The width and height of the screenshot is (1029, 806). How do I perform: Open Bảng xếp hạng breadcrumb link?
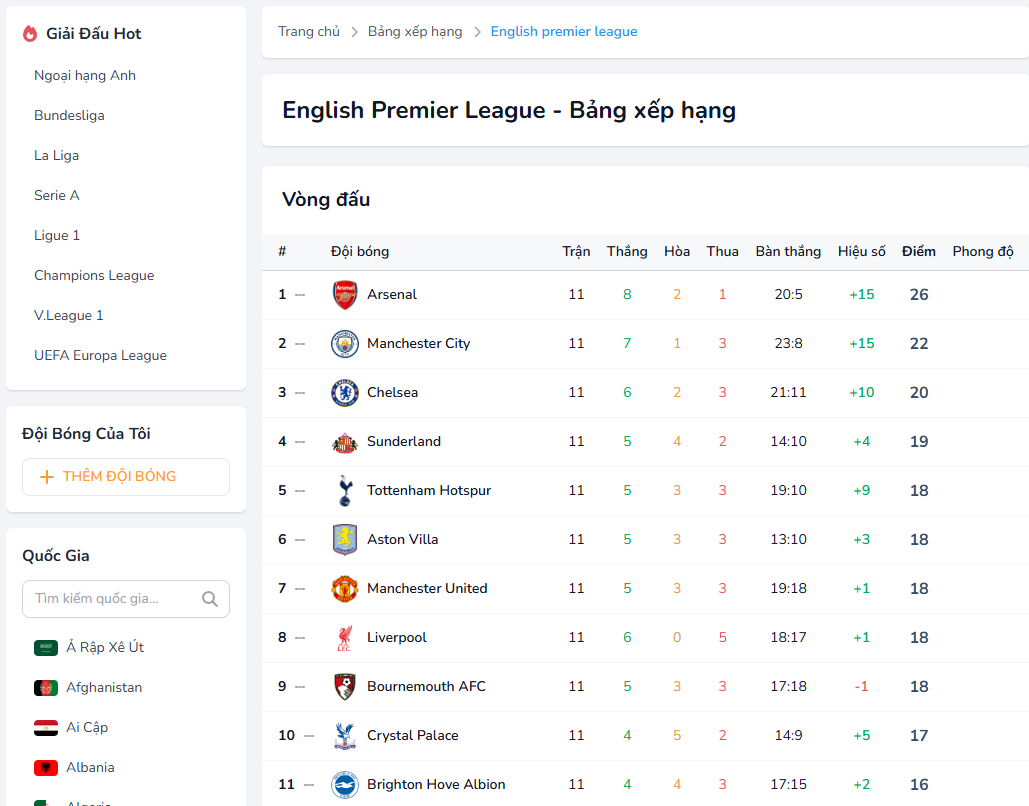point(415,32)
